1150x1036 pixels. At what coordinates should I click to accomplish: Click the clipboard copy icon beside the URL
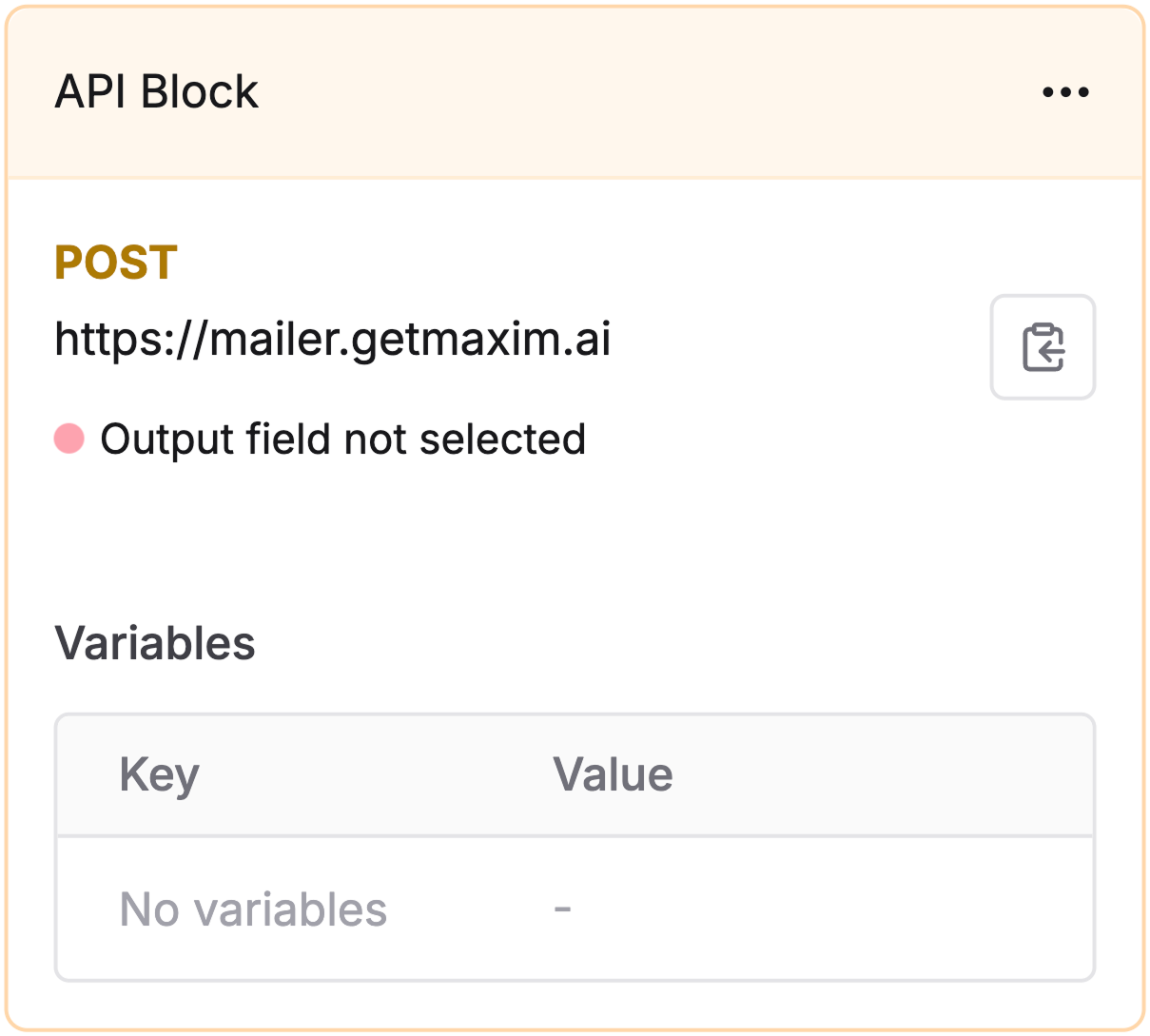(1043, 346)
